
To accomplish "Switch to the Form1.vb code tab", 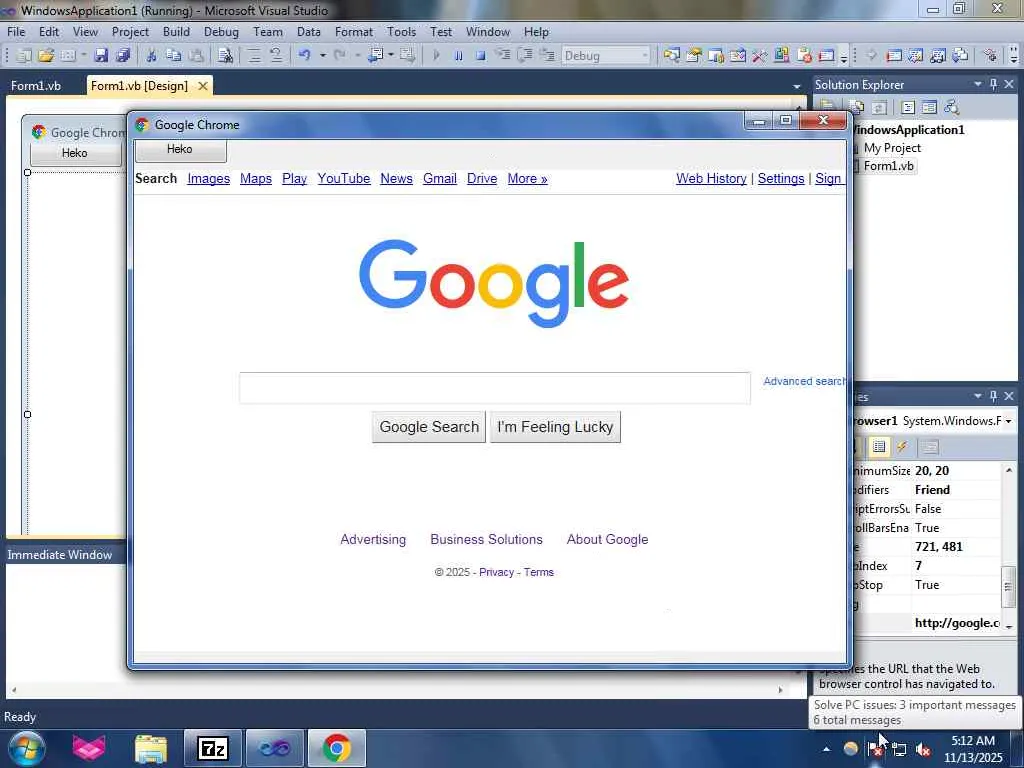I will pos(36,86).
